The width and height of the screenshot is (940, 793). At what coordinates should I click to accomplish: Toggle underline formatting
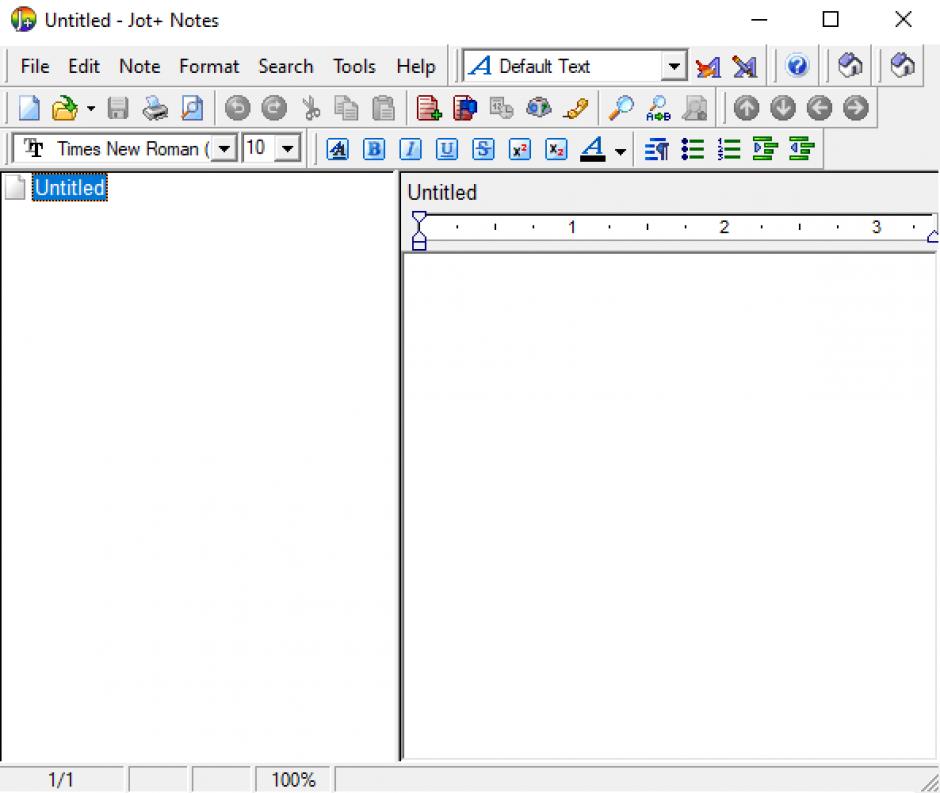(447, 149)
